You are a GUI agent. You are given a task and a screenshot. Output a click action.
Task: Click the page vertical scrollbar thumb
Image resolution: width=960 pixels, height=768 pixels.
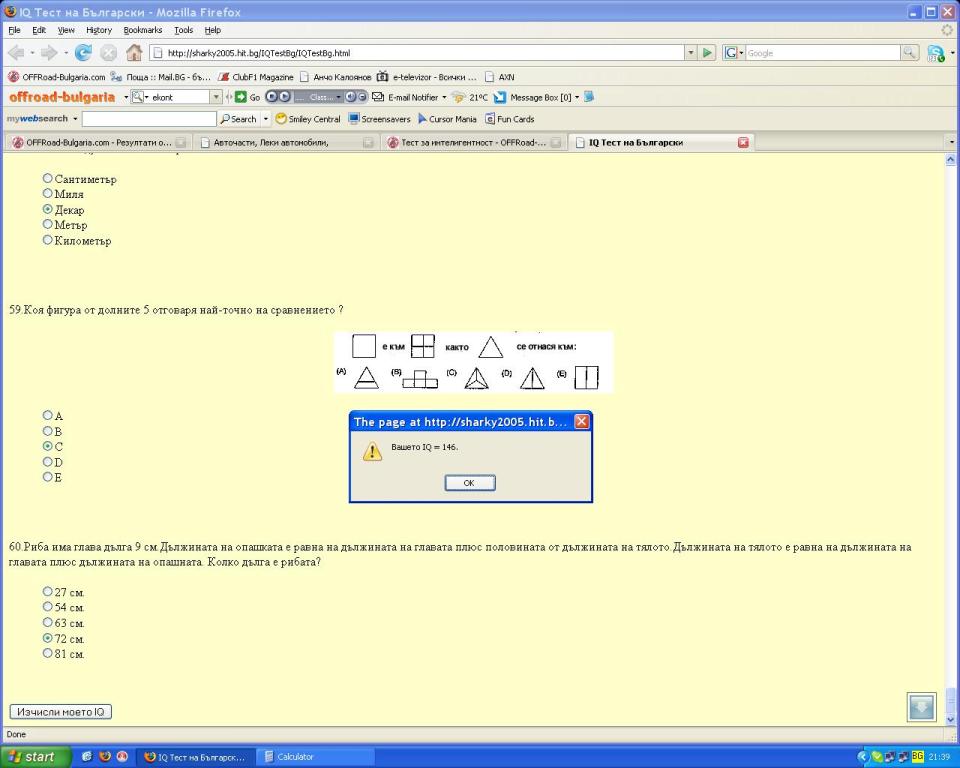tap(950, 700)
